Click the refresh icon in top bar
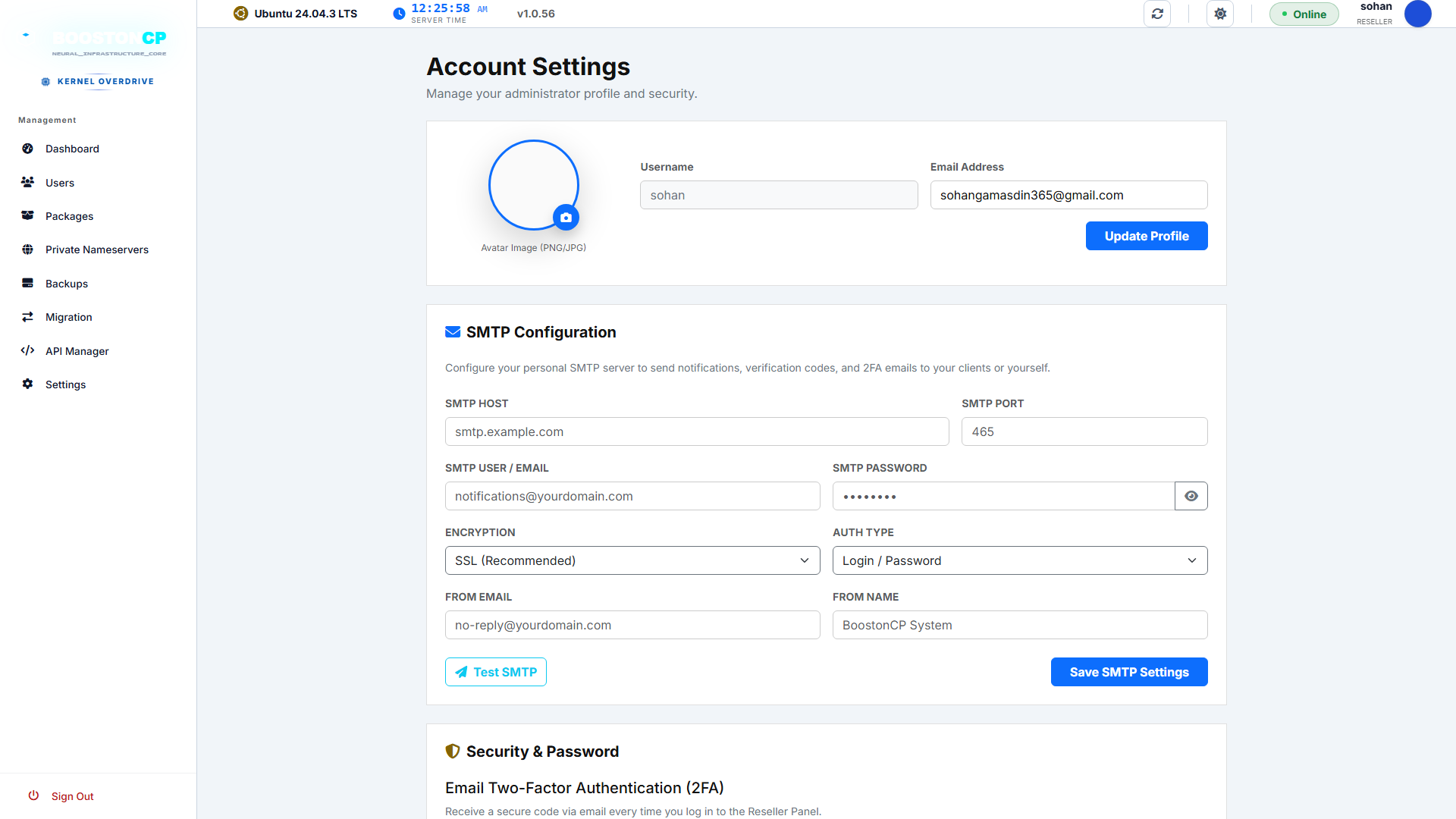Screen dimensions: 1456x819 point(1157,14)
